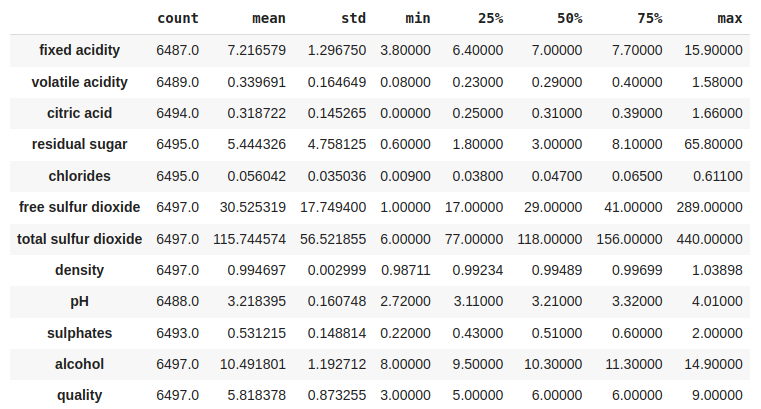Viewport: 761px width, 409px height.
Task: Click the mean column header
Action: [268, 18]
